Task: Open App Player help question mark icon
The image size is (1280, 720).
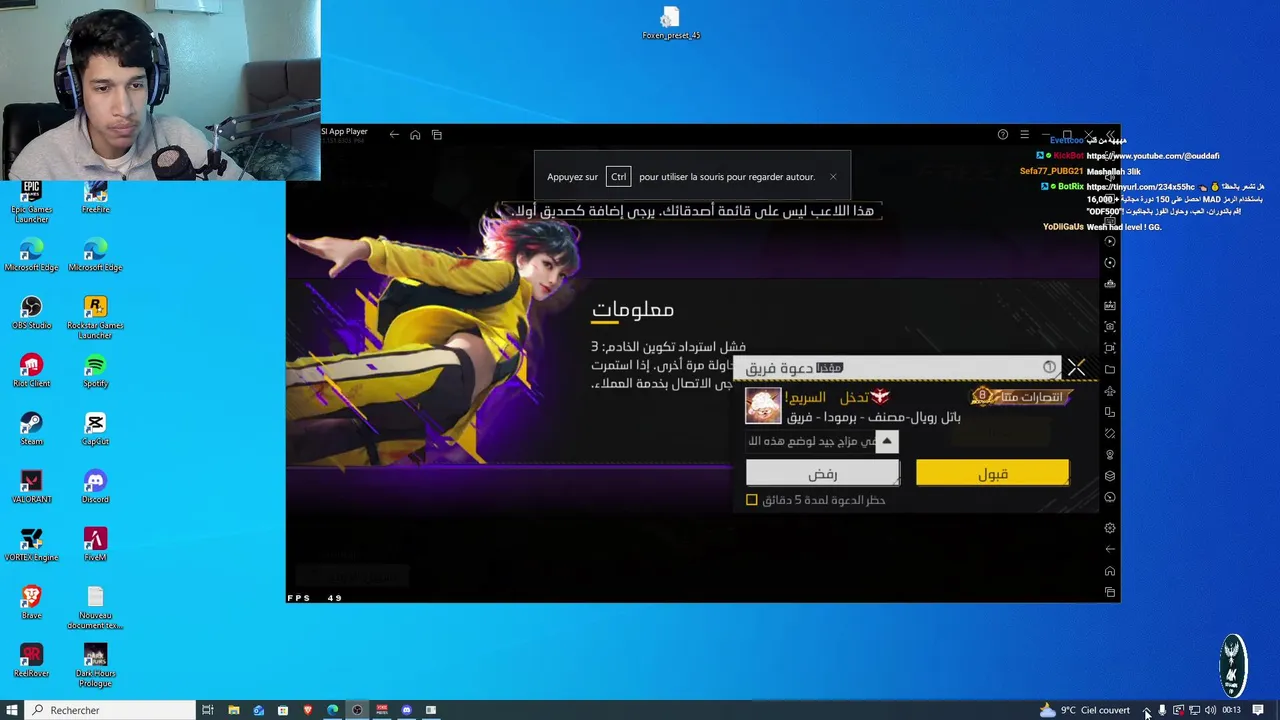Action: (1003, 134)
